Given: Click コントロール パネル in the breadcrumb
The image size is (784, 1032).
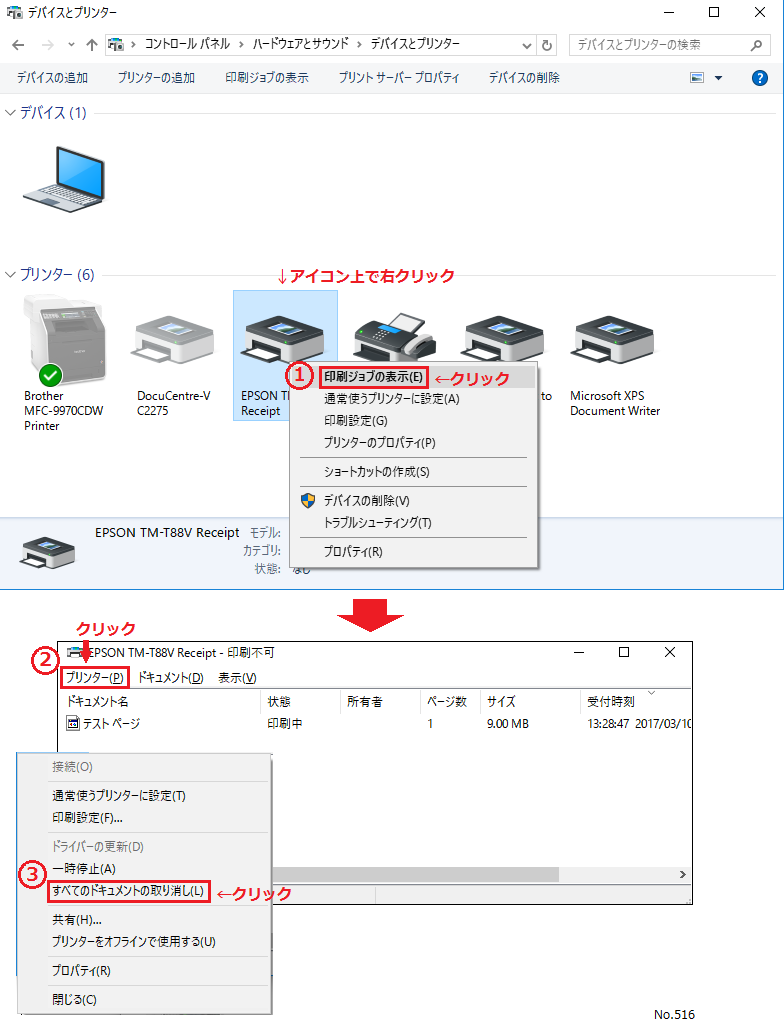Looking at the screenshot, I should 187,44.
